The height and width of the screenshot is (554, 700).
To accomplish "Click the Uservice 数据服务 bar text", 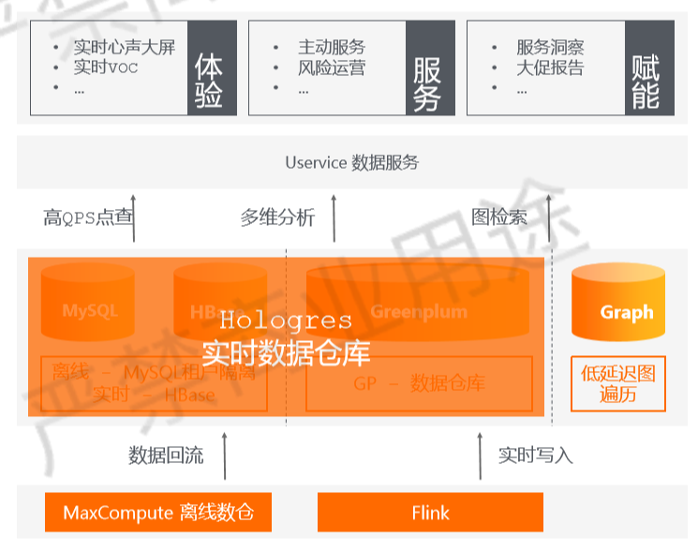I will tap(352, 162).
